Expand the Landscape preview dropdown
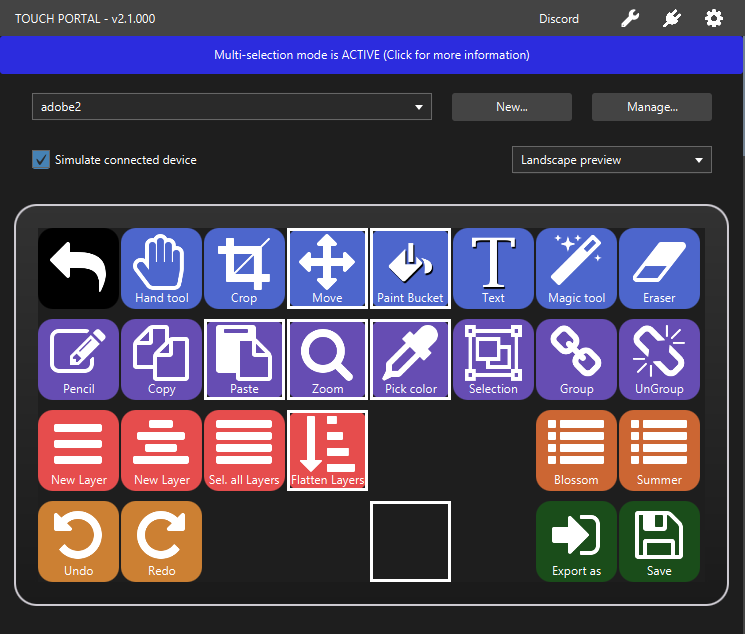The width and height of the screenshot is (745, 634). [x=611, y=160]
